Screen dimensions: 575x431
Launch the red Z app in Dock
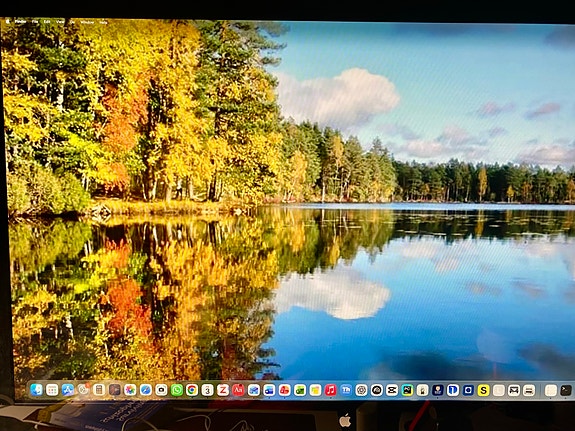tap(223, 390)
